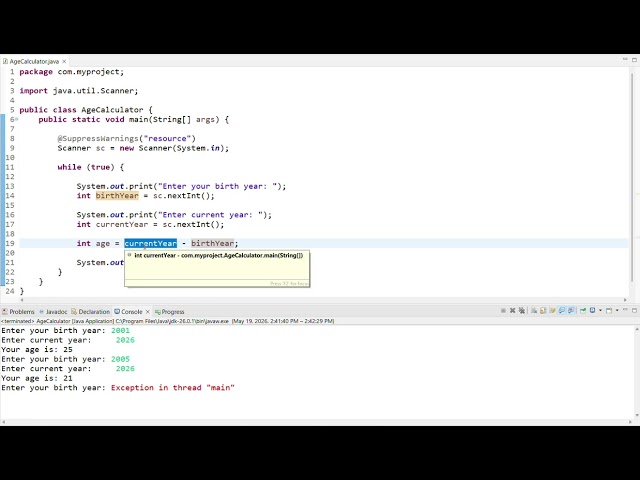Image resolution: width=640 pixels, height=480 pixels.
Task: Click the Display Selected Console icon
Action: 593,310
